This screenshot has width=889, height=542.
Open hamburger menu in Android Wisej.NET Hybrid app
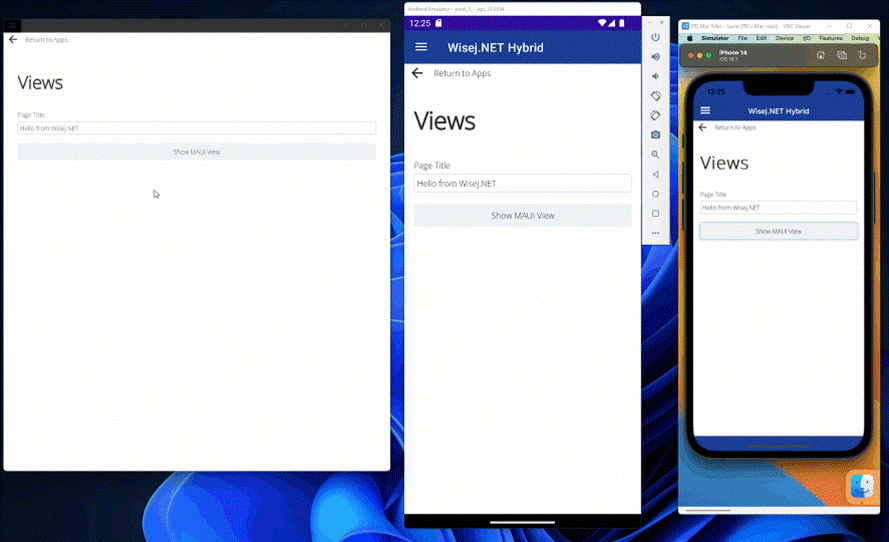pyautogui.click(x=421, y=47)
